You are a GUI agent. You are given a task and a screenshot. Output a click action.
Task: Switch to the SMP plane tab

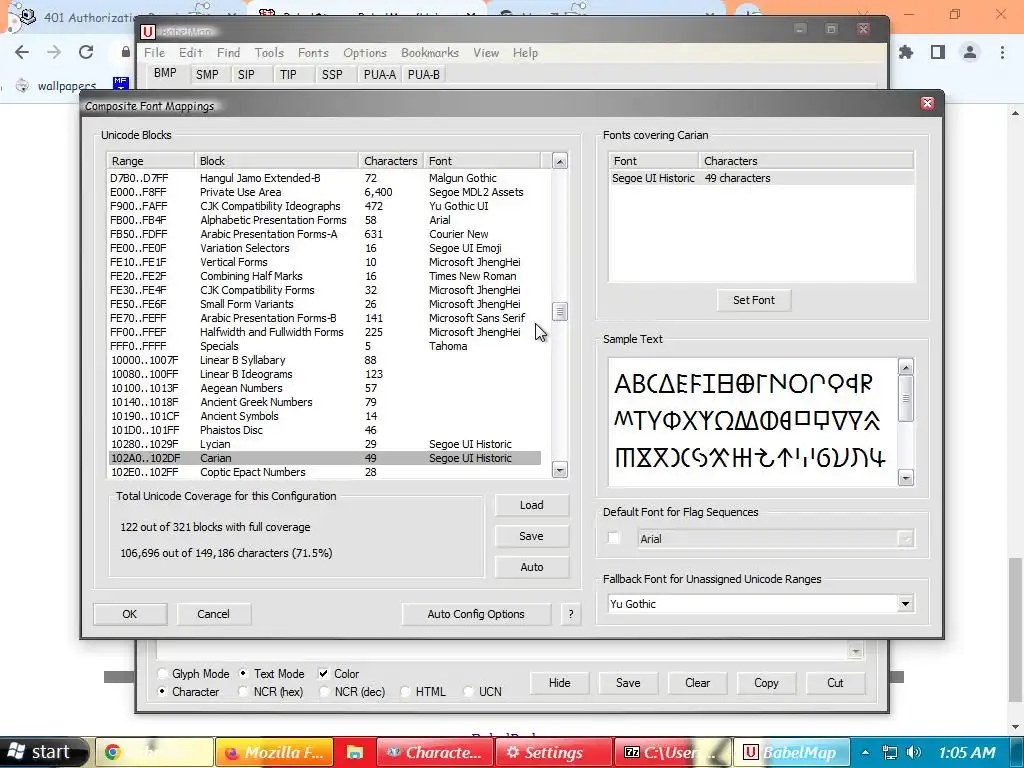point(207,74)
